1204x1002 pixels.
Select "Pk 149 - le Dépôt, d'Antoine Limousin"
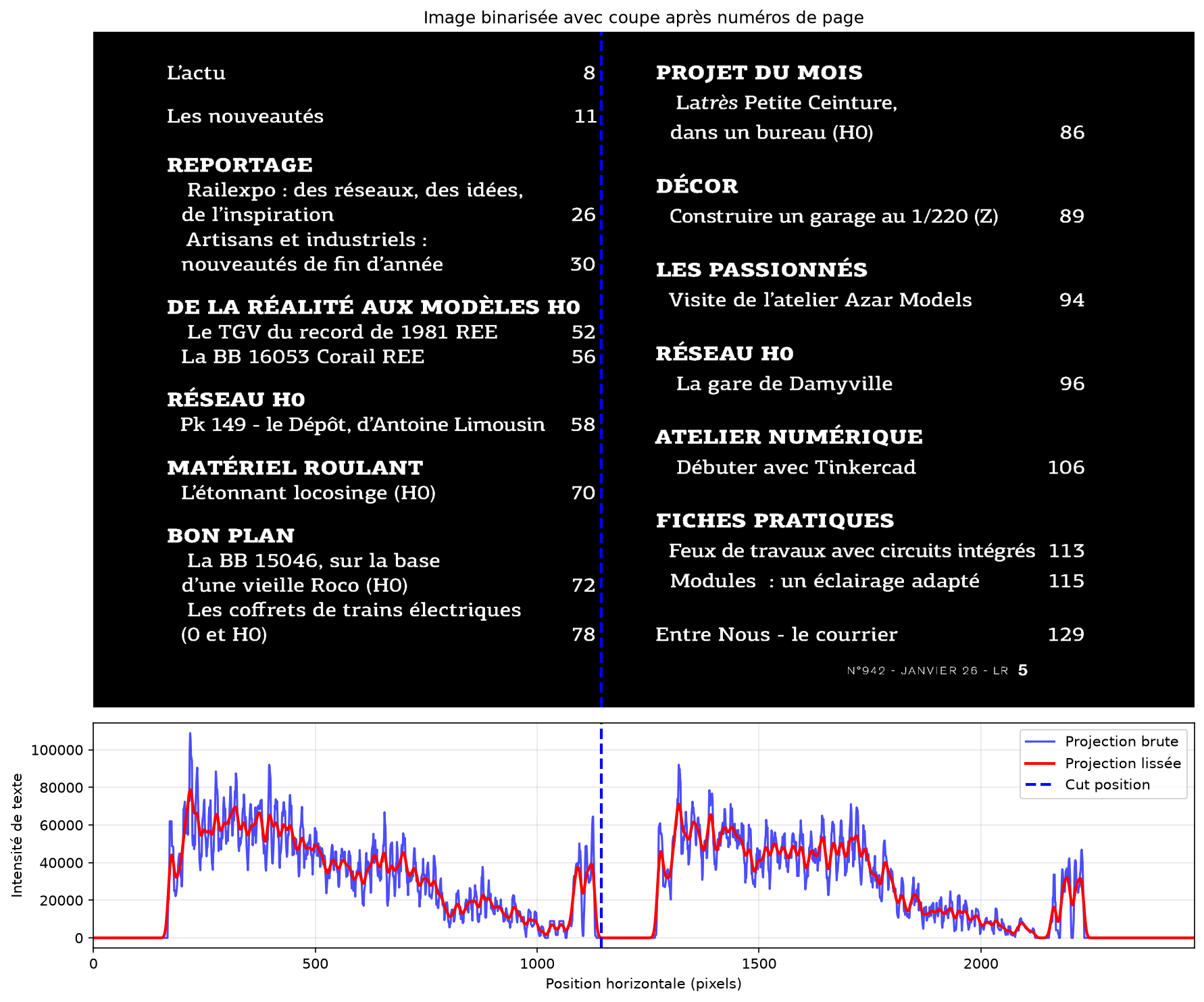click(363, 424)
